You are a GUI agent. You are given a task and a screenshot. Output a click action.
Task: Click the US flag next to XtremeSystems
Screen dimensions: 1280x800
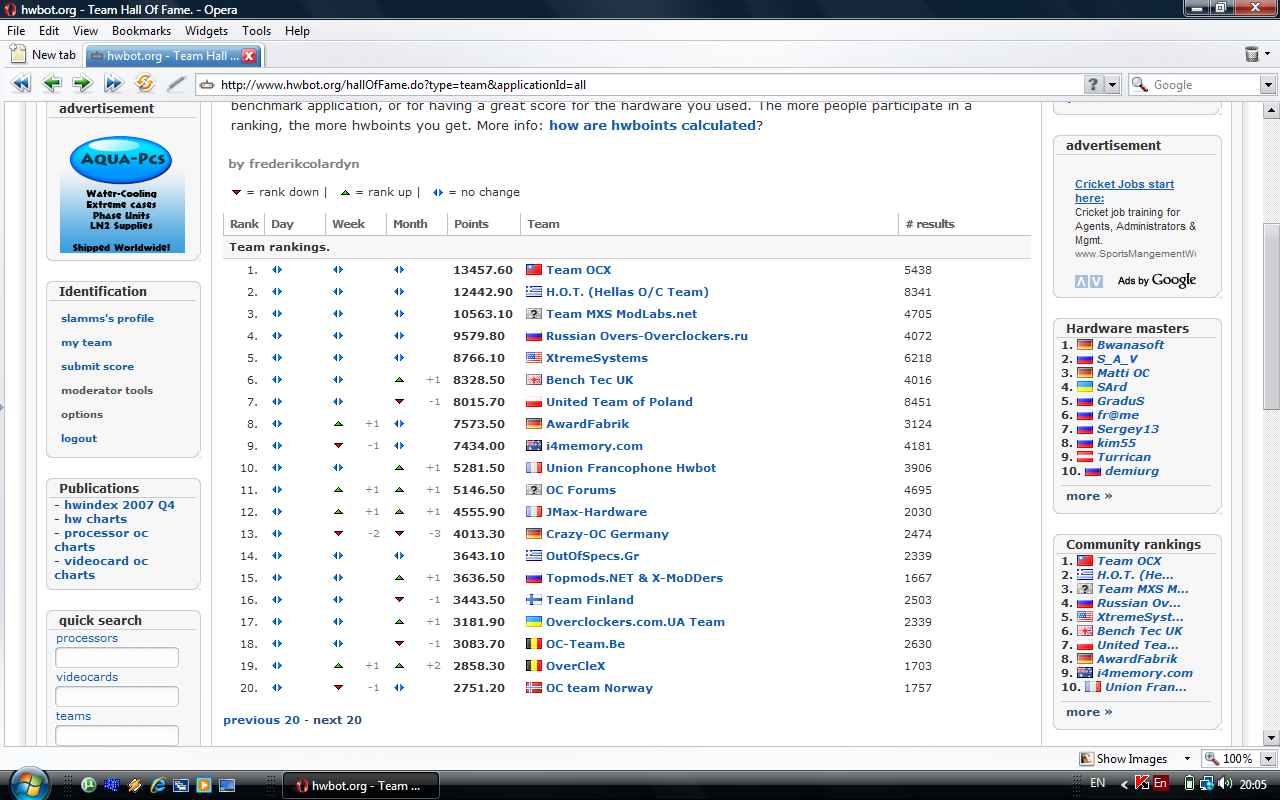click(x=534, y=358)
